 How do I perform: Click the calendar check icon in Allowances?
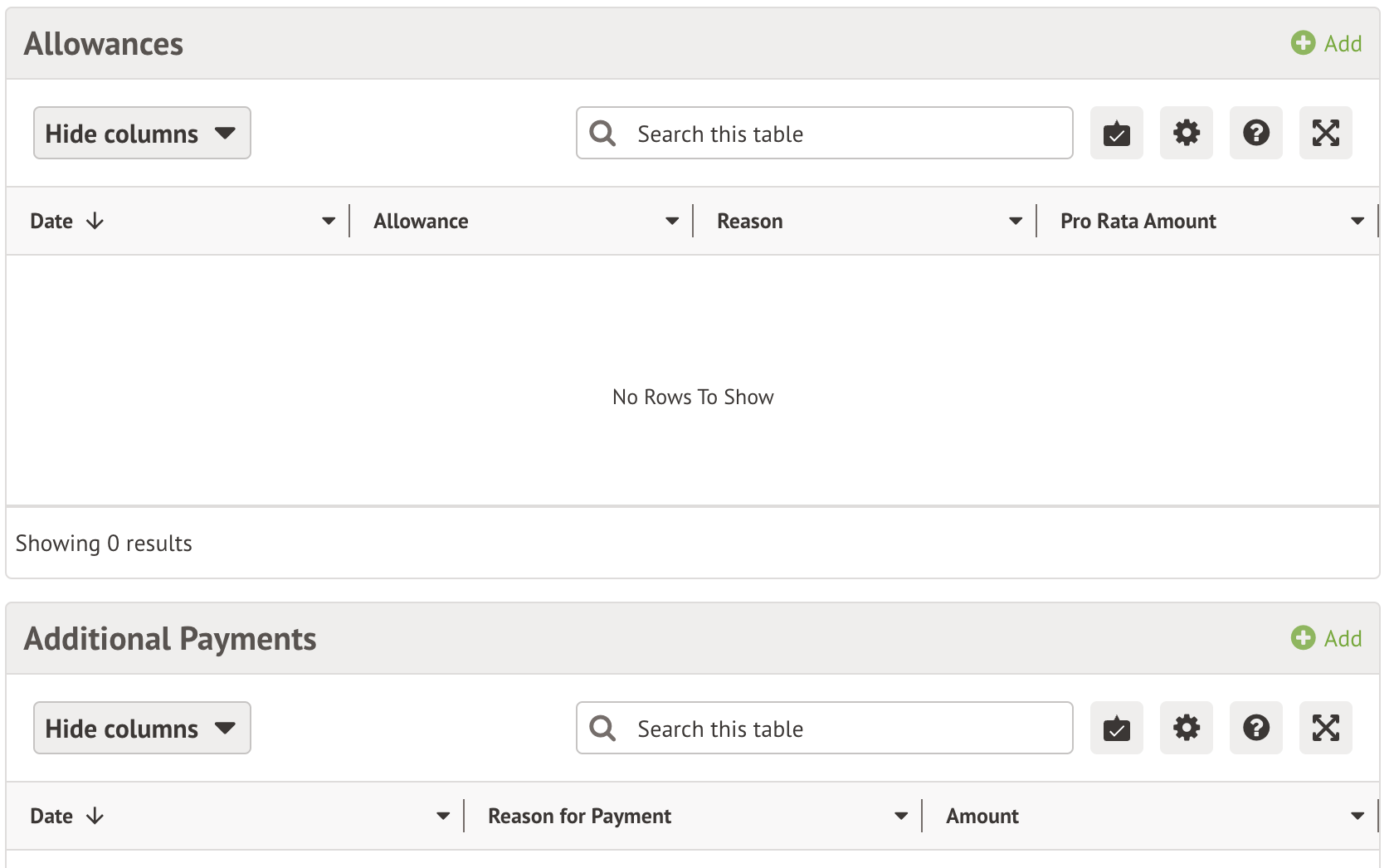1116,133
